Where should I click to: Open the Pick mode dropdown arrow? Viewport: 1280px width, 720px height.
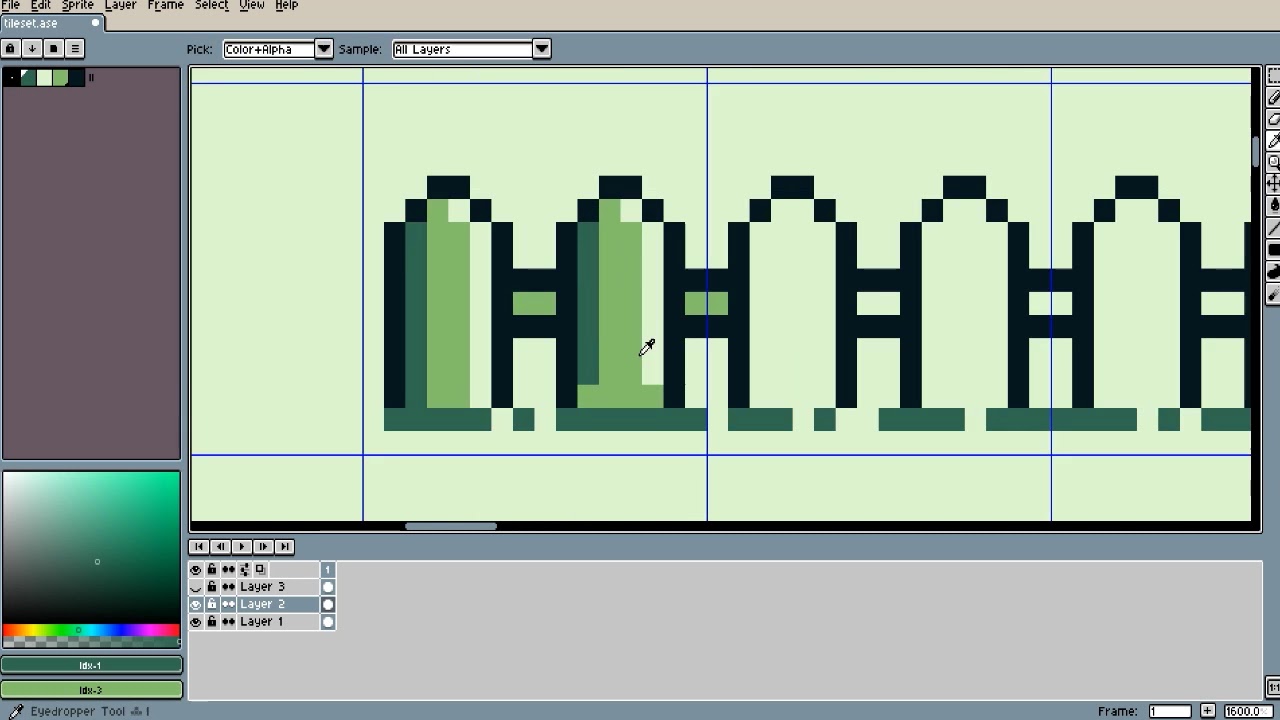324,49
